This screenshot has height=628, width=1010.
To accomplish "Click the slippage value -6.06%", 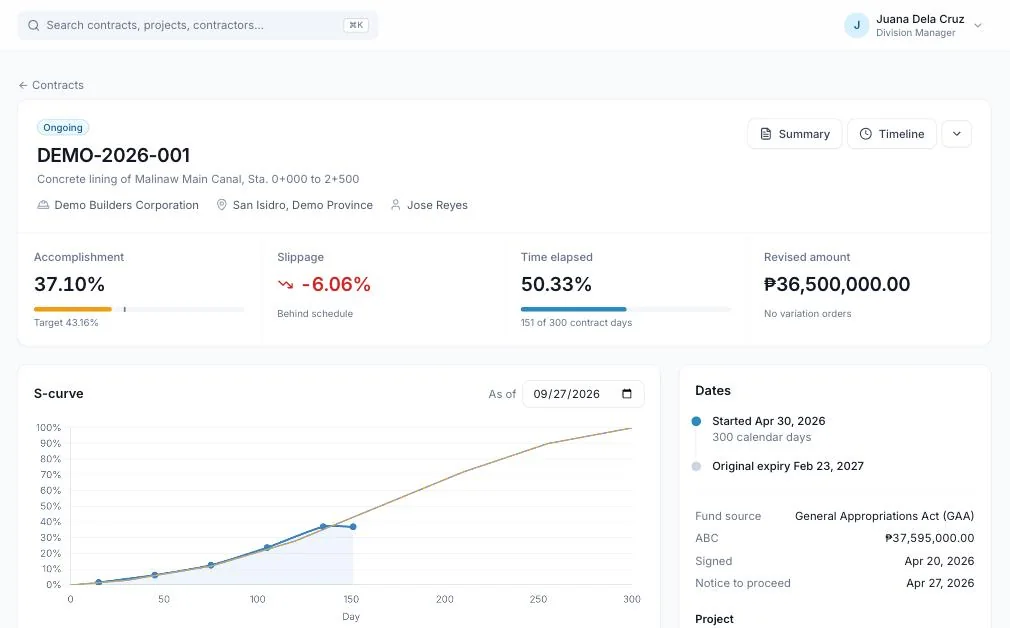I will coord(336,284).
